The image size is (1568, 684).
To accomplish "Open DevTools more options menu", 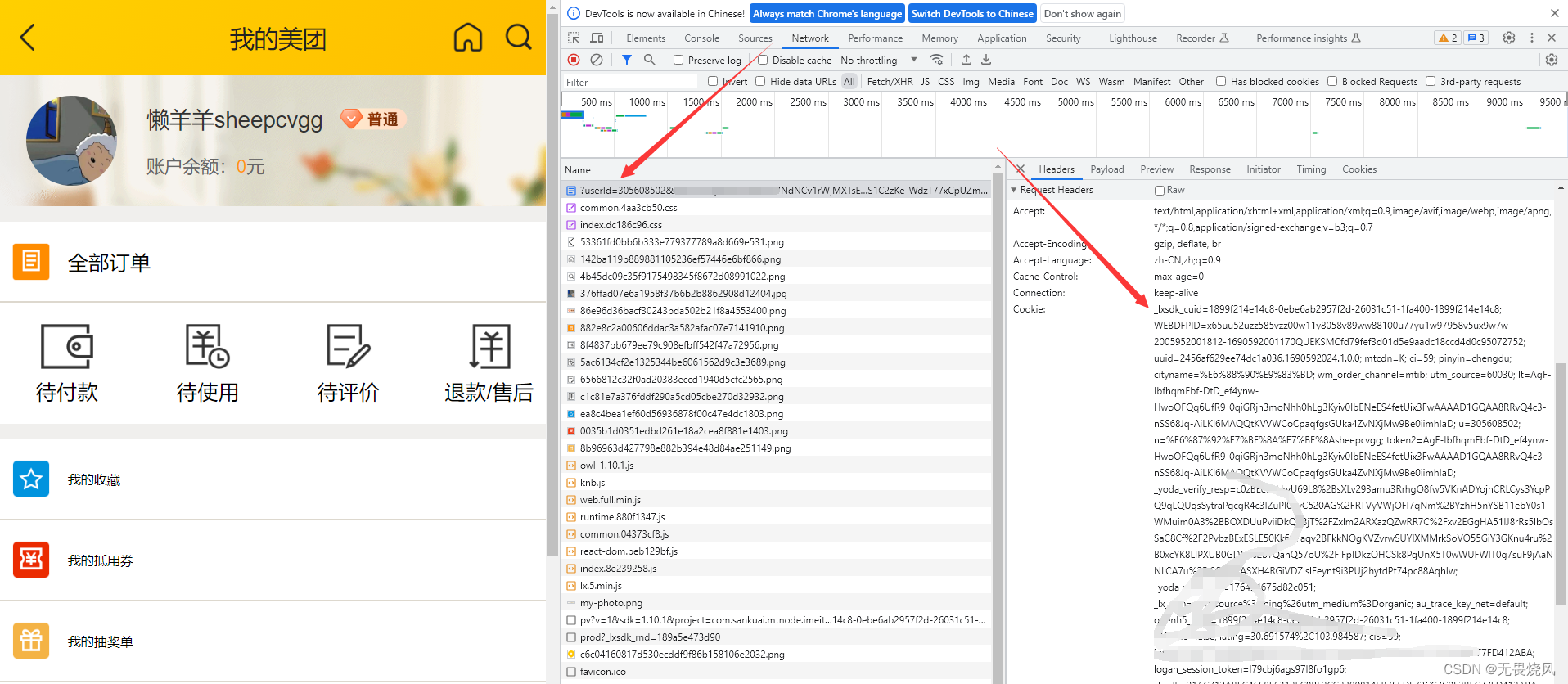I will coord(1532,38).
